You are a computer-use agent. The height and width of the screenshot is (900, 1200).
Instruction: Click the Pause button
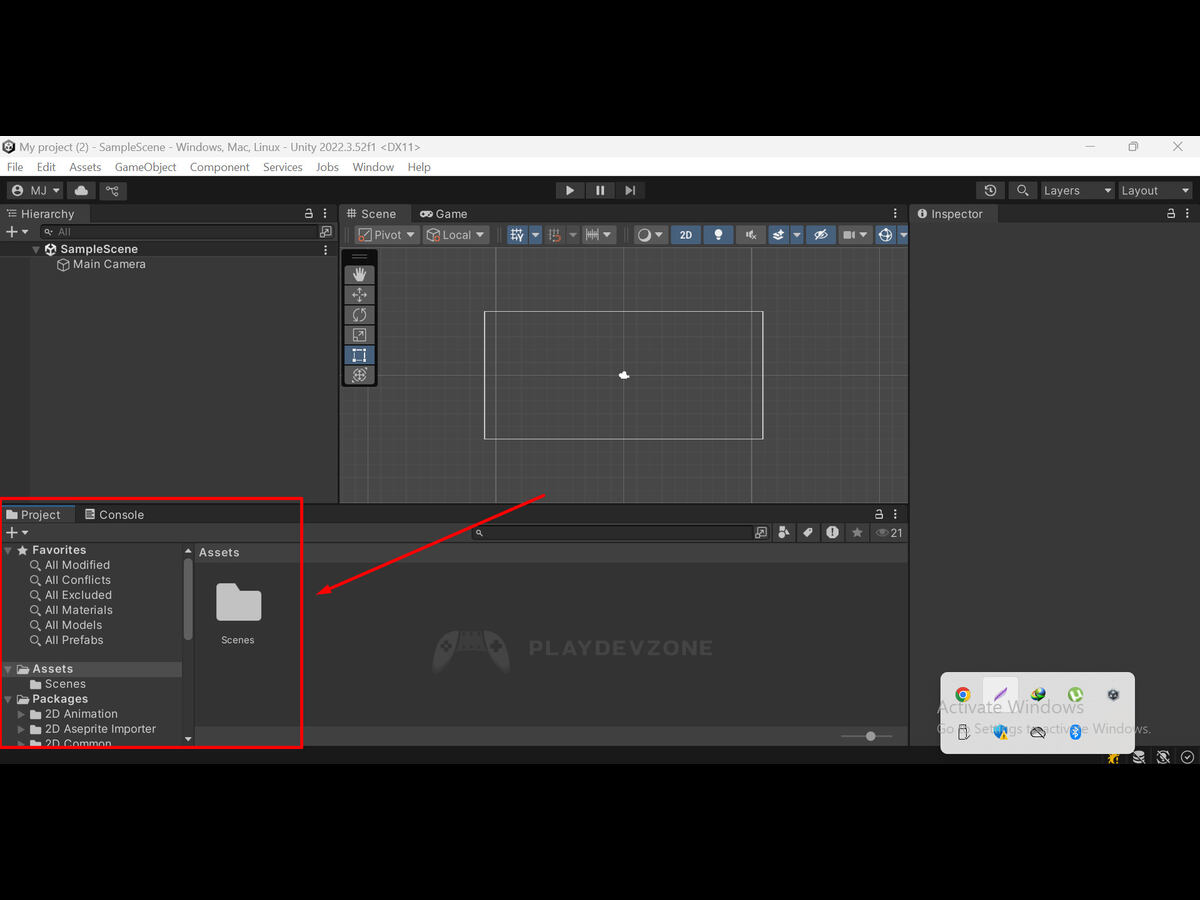pos(600,191)
